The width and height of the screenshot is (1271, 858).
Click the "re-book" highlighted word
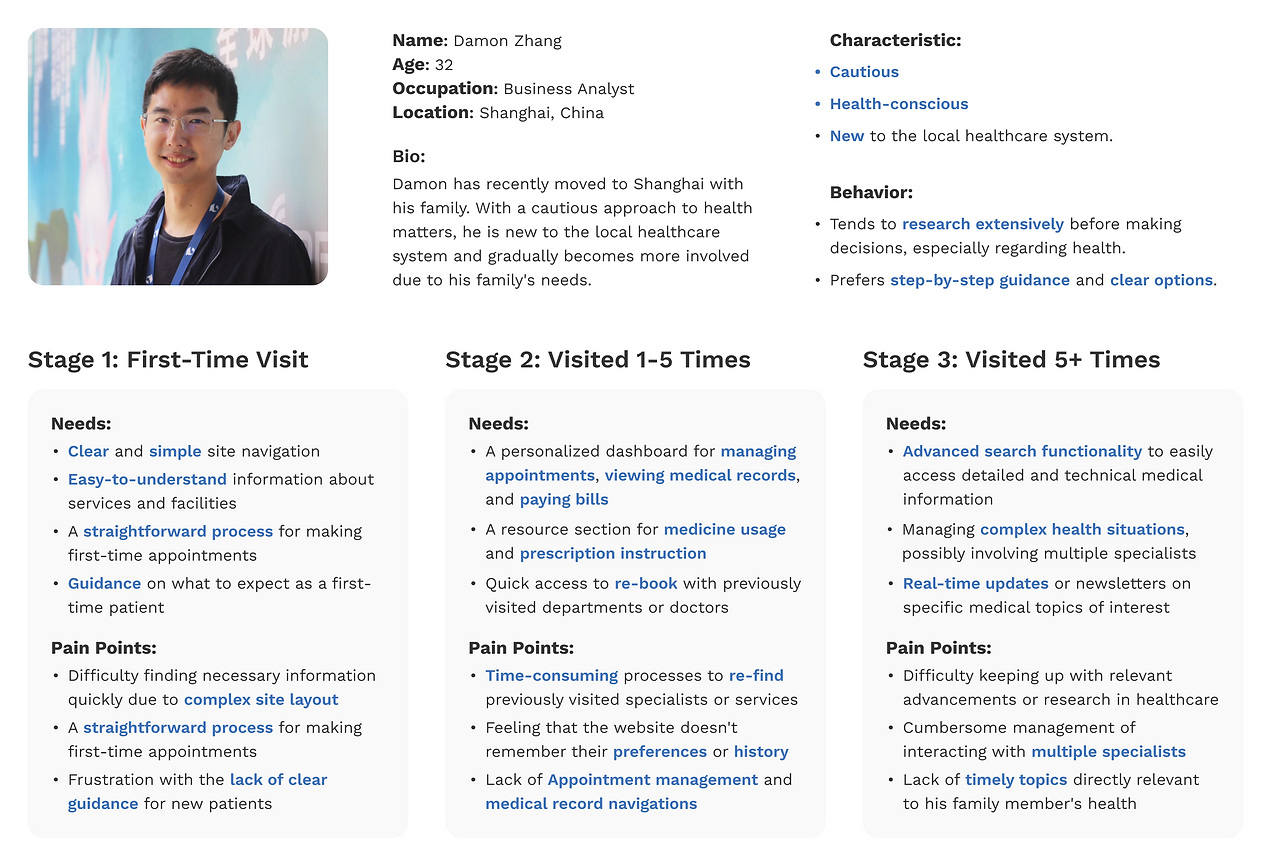pos(646,583)
